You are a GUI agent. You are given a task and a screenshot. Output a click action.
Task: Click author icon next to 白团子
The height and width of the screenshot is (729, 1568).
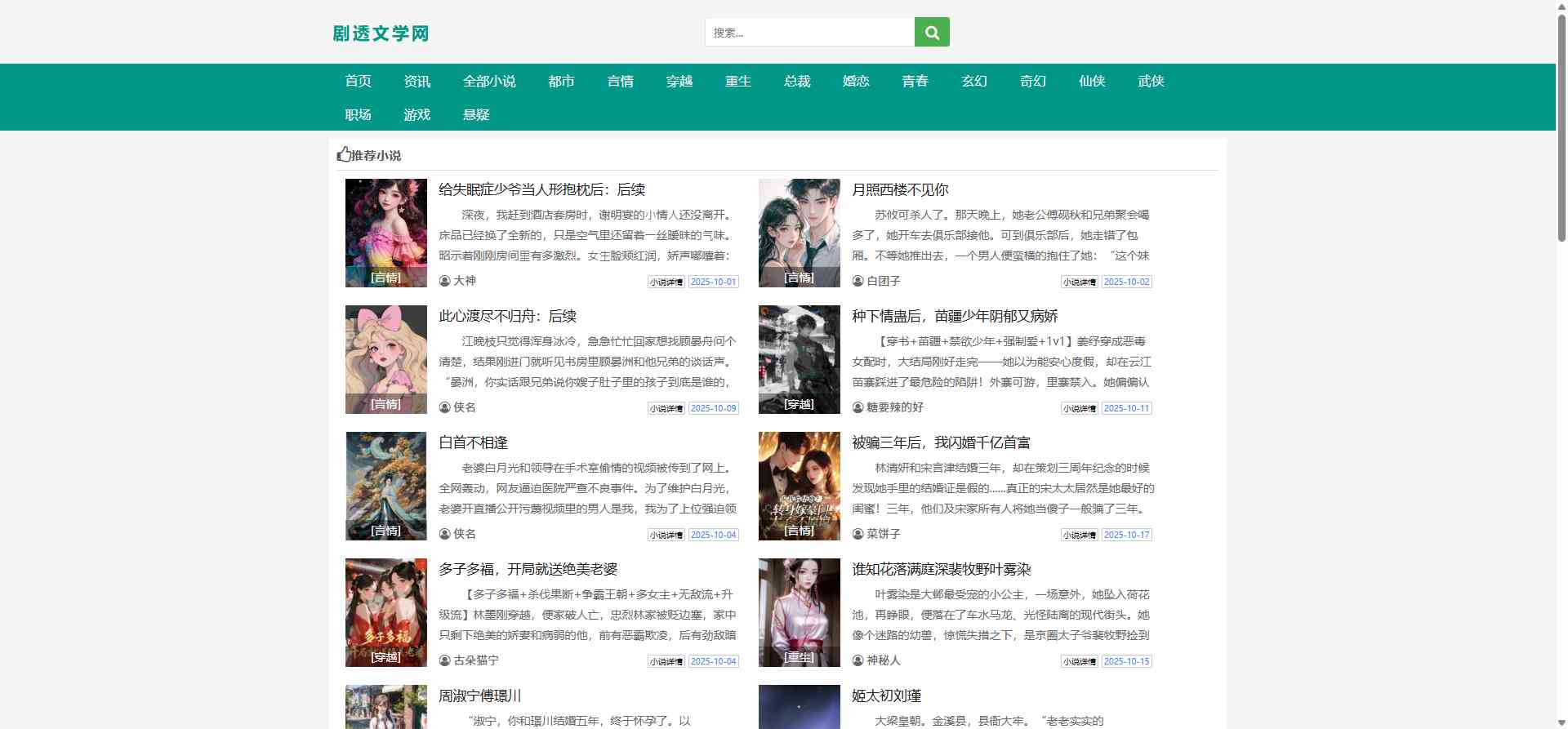click(857, 281)
